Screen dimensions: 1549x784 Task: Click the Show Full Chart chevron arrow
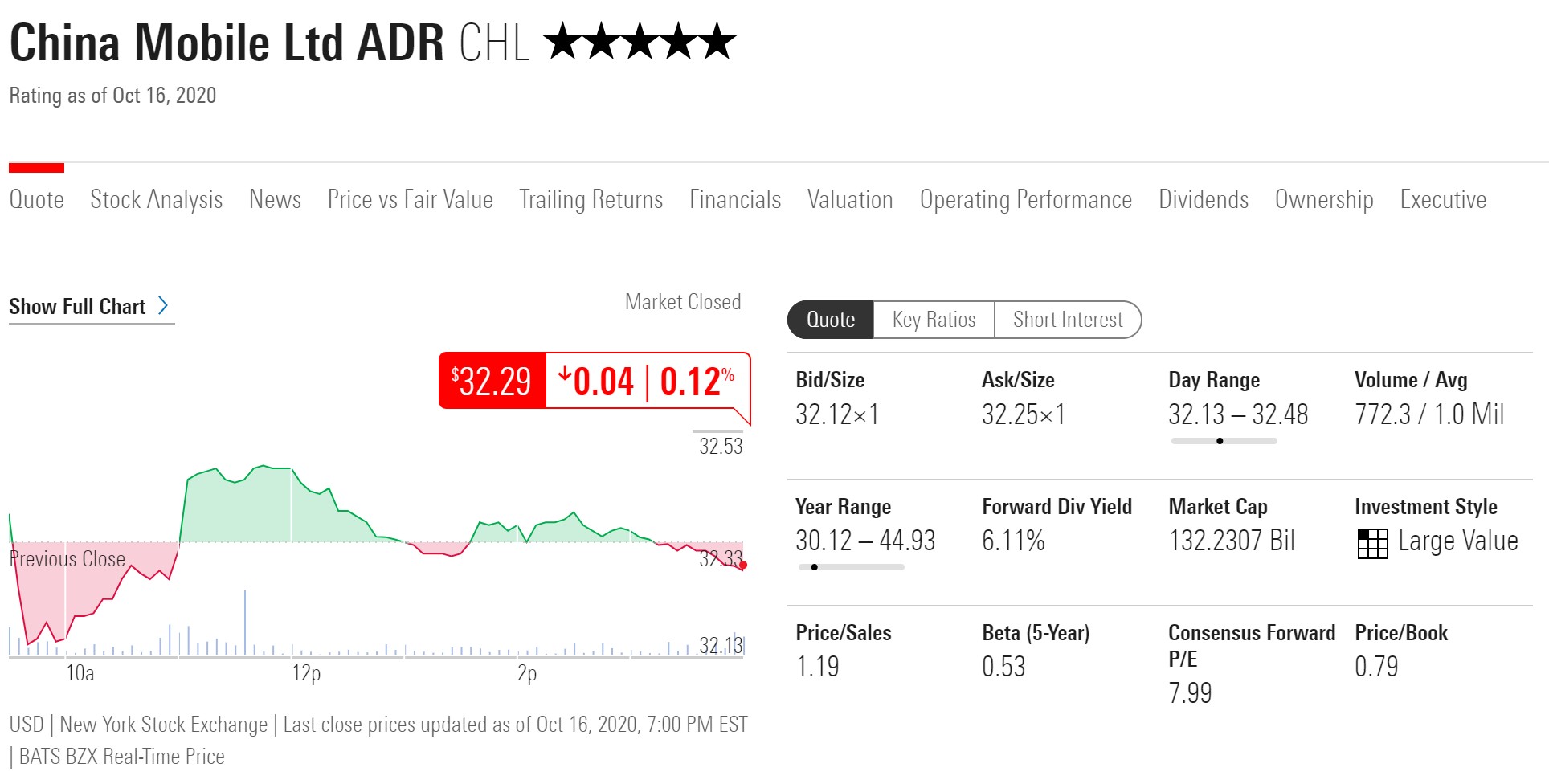point(163,306)
